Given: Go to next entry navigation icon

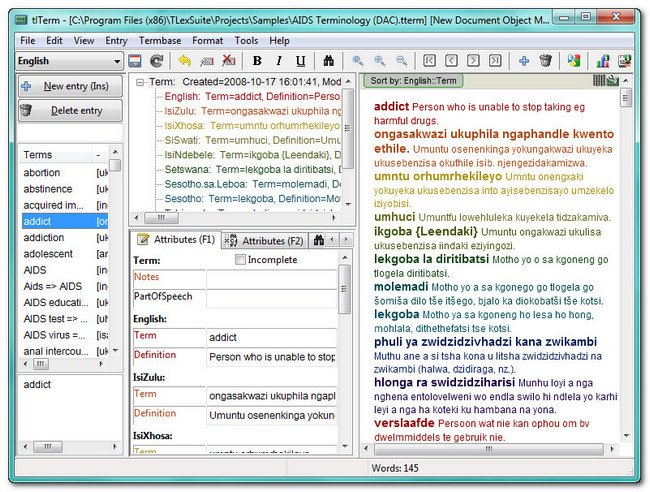Looking at the screenshot, I should tap(473, 61).
